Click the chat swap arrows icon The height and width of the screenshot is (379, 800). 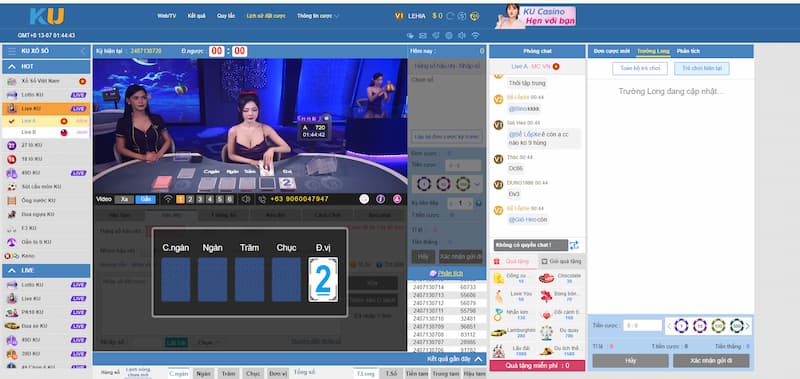[574, 245]
